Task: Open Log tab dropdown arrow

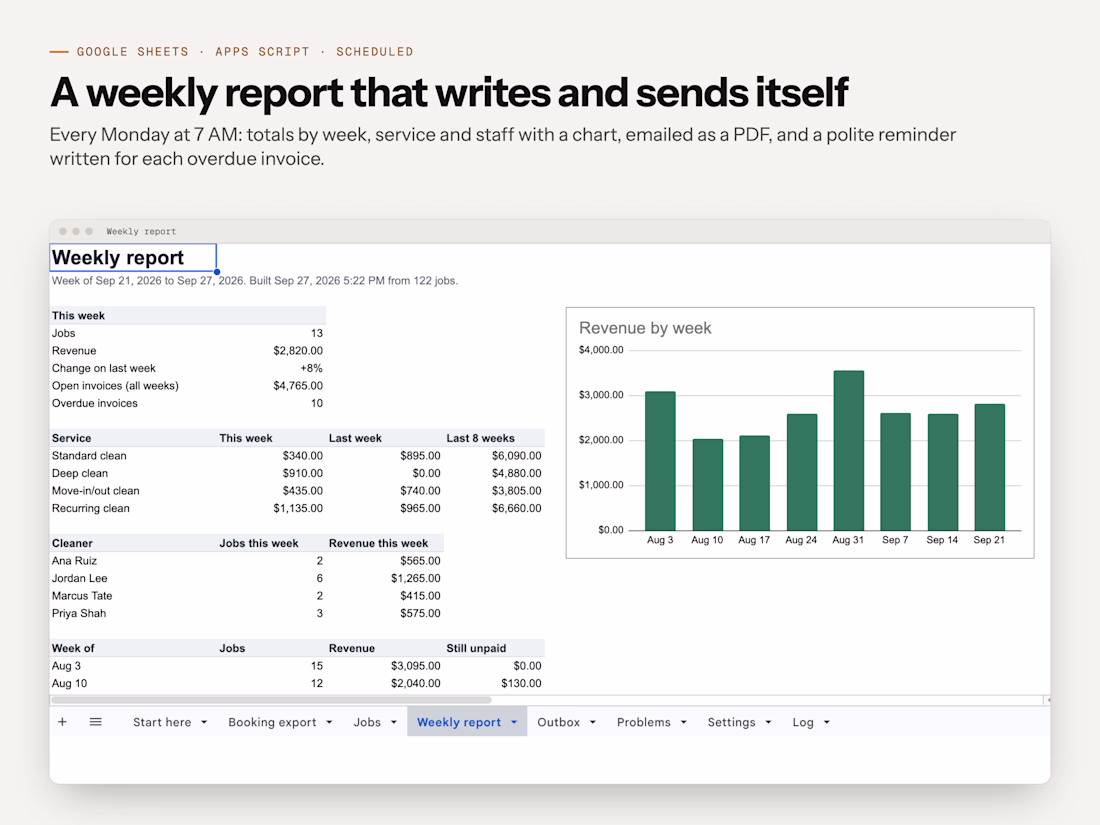Action: pos(826,723)
